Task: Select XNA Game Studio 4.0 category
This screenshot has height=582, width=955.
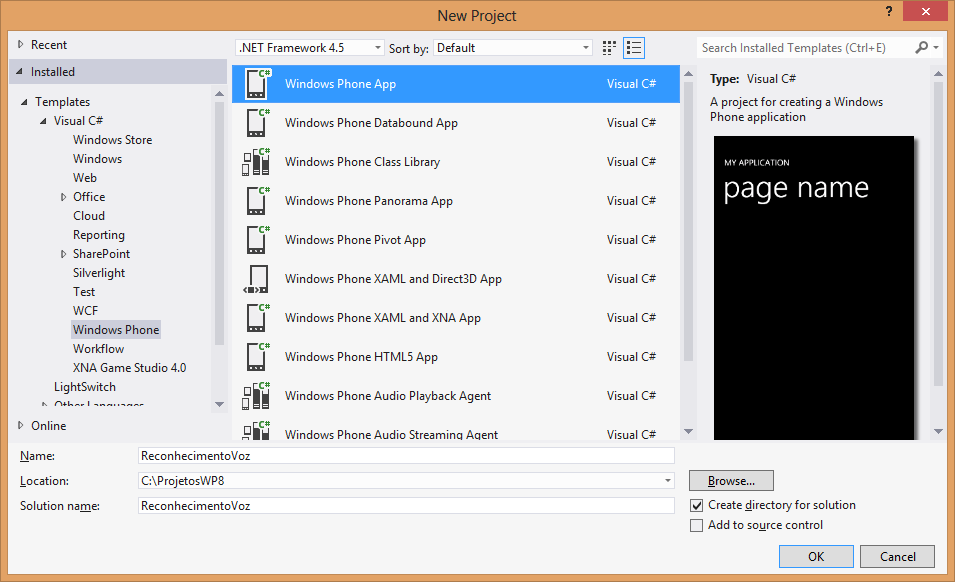Action: pos(129,368)
